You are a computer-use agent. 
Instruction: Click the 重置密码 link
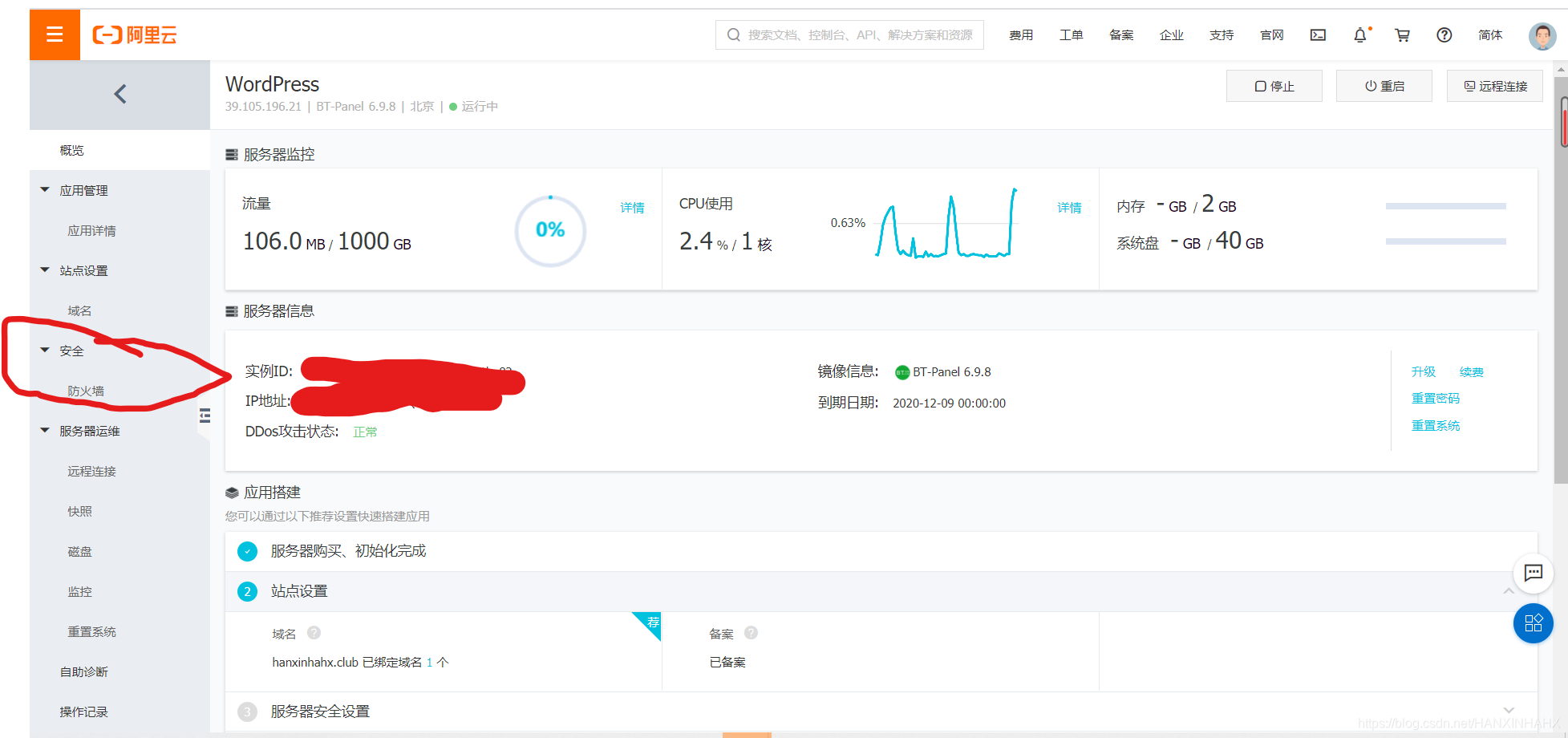pos(1436,398)
